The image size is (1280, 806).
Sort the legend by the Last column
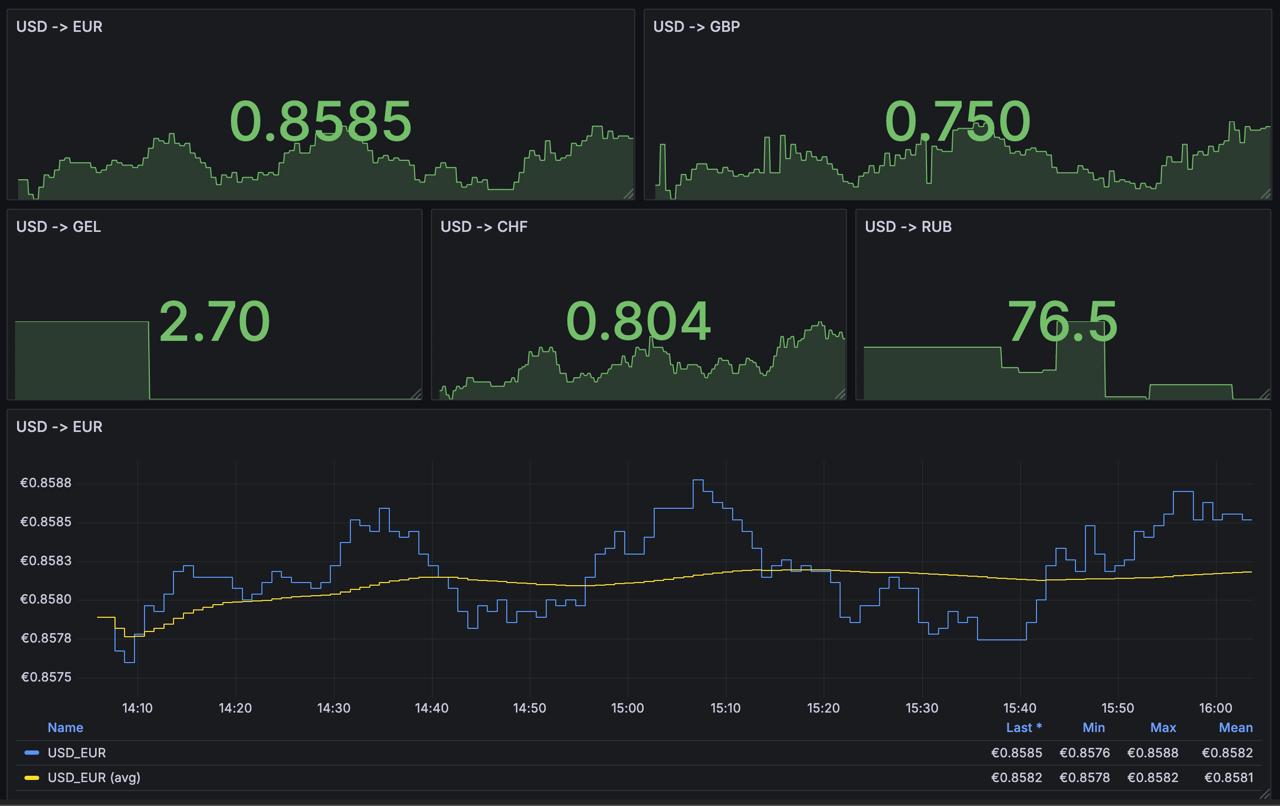point(1023,727)
